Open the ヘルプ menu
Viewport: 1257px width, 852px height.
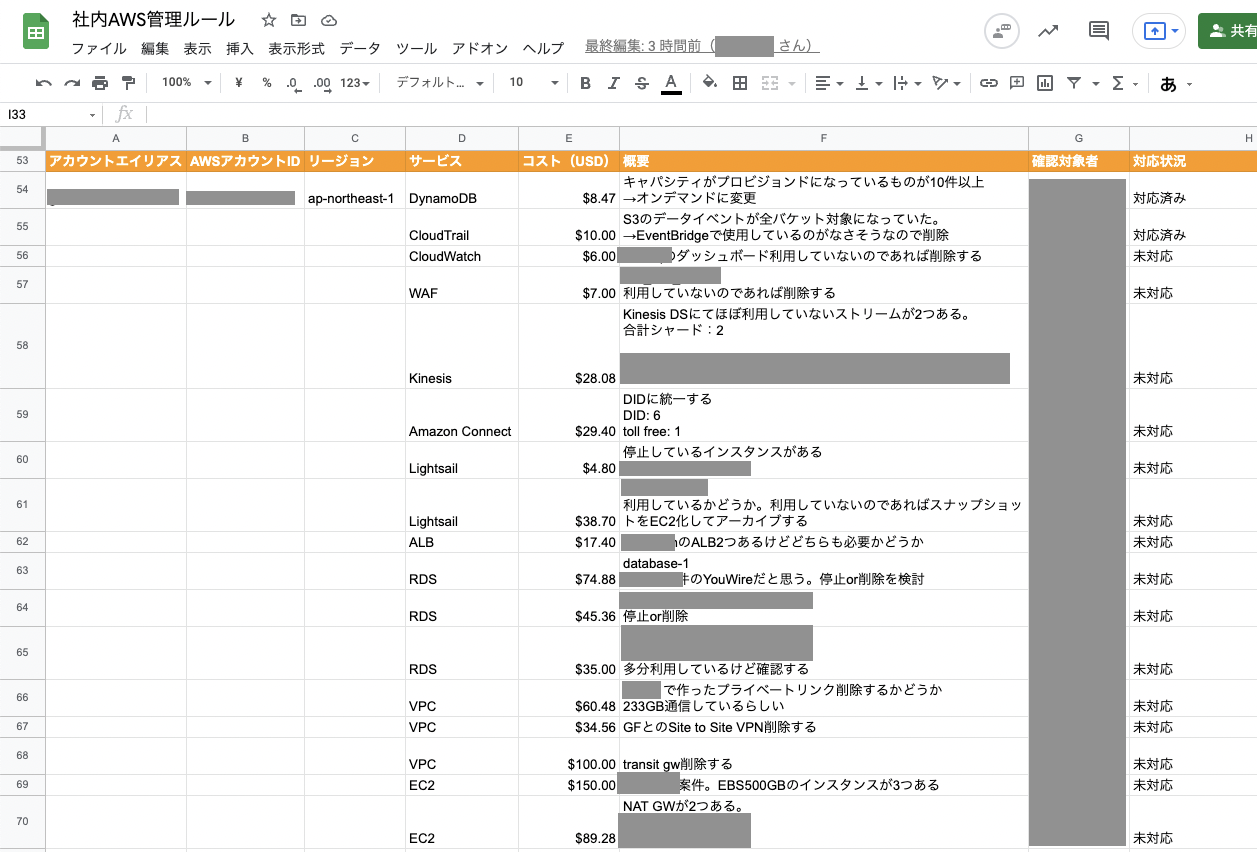(x=544, y=48)
